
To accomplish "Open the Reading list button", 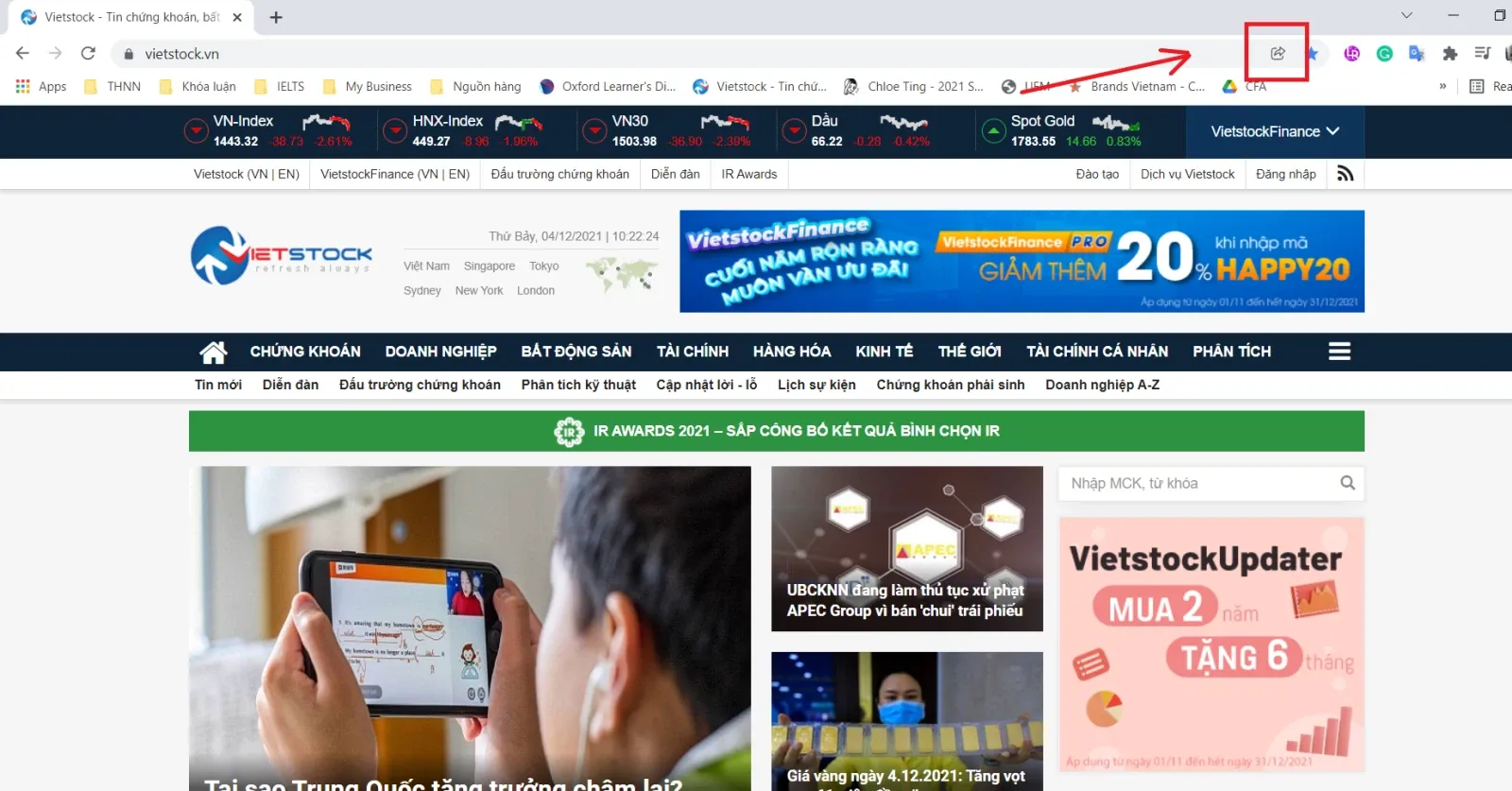I will click(x=1490, y=86).
